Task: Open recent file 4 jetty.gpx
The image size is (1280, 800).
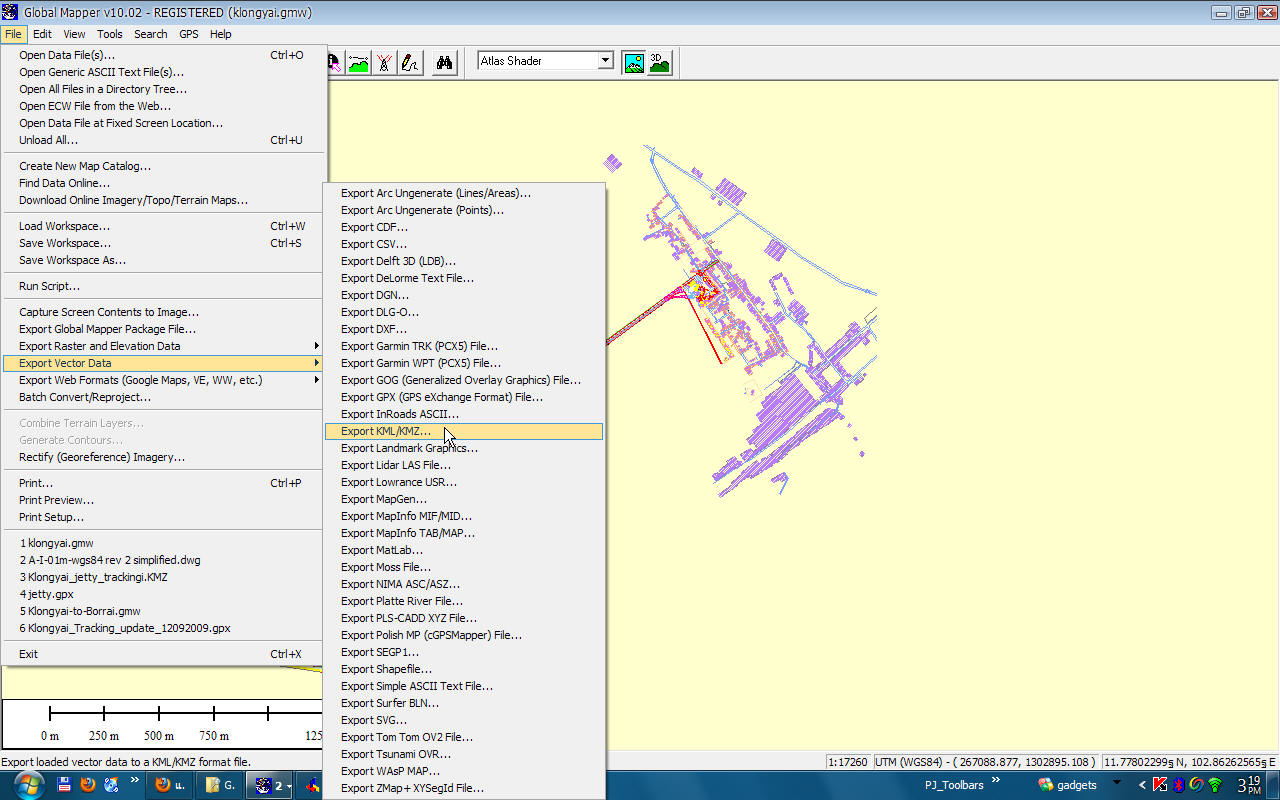Action: (x=163, y=594)
